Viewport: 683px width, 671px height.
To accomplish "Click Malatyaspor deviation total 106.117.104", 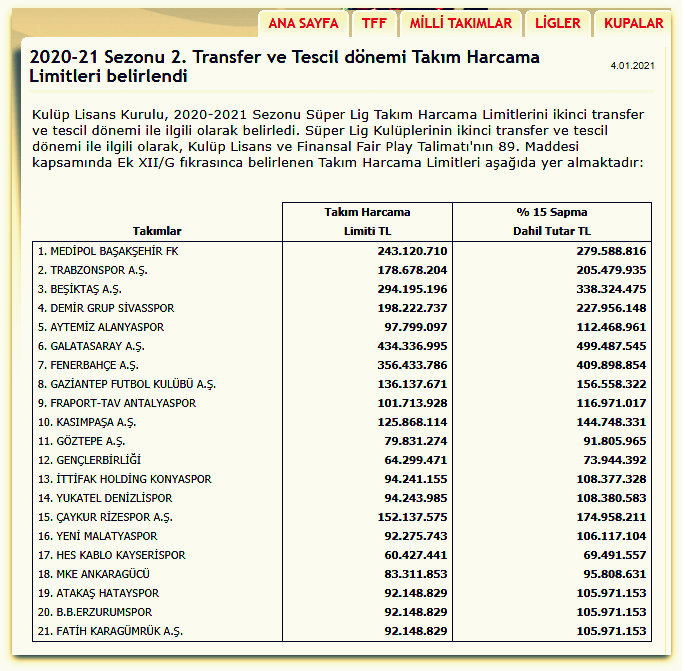I will [611, 536].
